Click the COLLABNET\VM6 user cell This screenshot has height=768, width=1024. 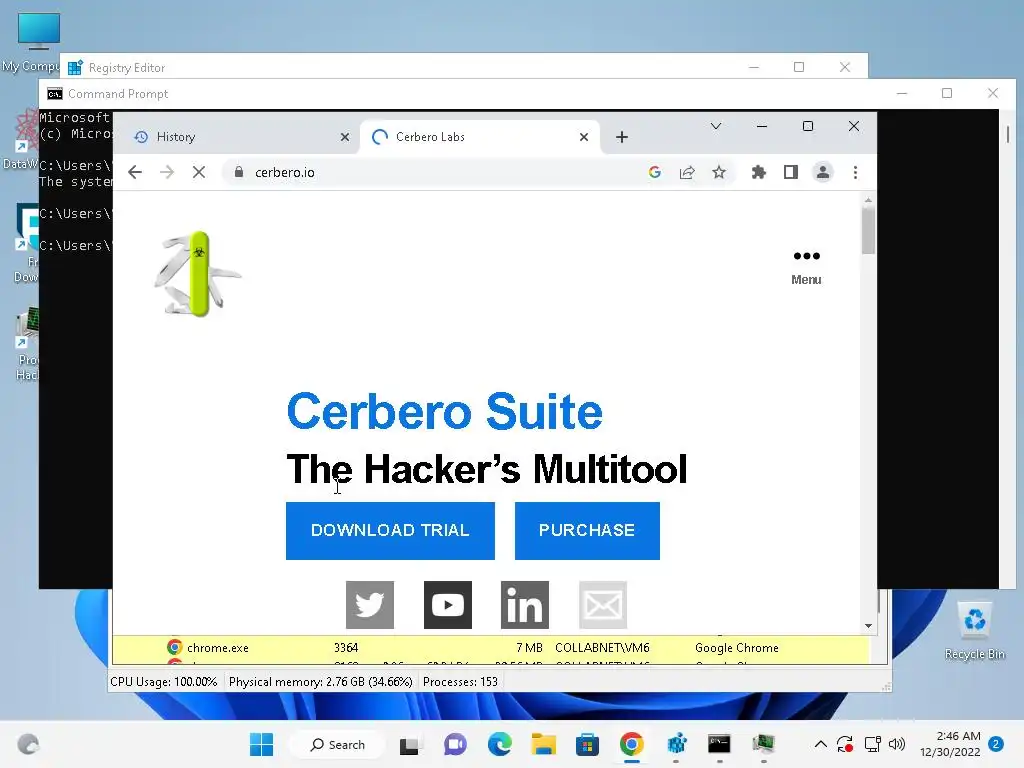602,648
